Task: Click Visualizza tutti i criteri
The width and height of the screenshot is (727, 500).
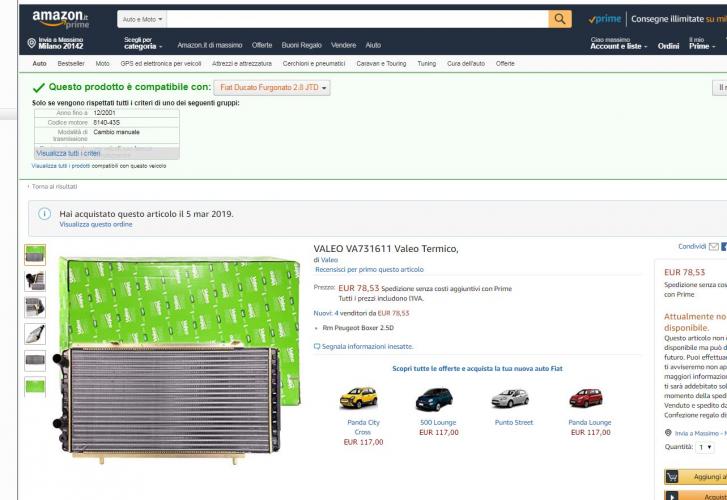Action: click(68, 154)
